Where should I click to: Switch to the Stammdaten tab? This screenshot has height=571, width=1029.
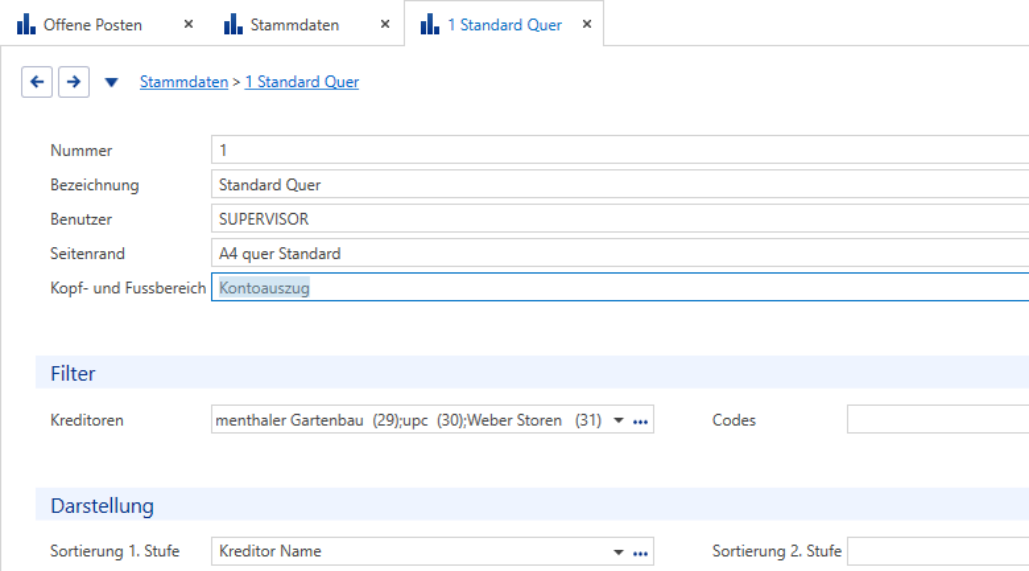point(295,25)
